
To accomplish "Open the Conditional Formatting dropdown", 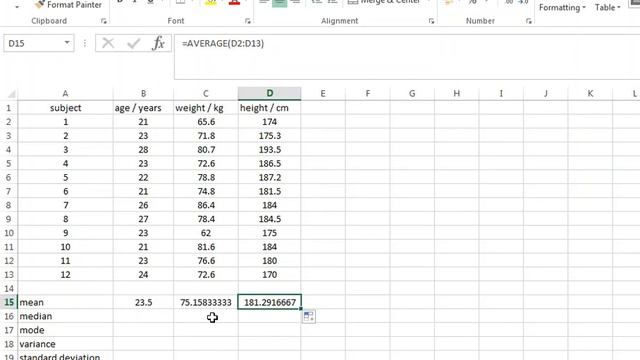I will pos(562,7).
